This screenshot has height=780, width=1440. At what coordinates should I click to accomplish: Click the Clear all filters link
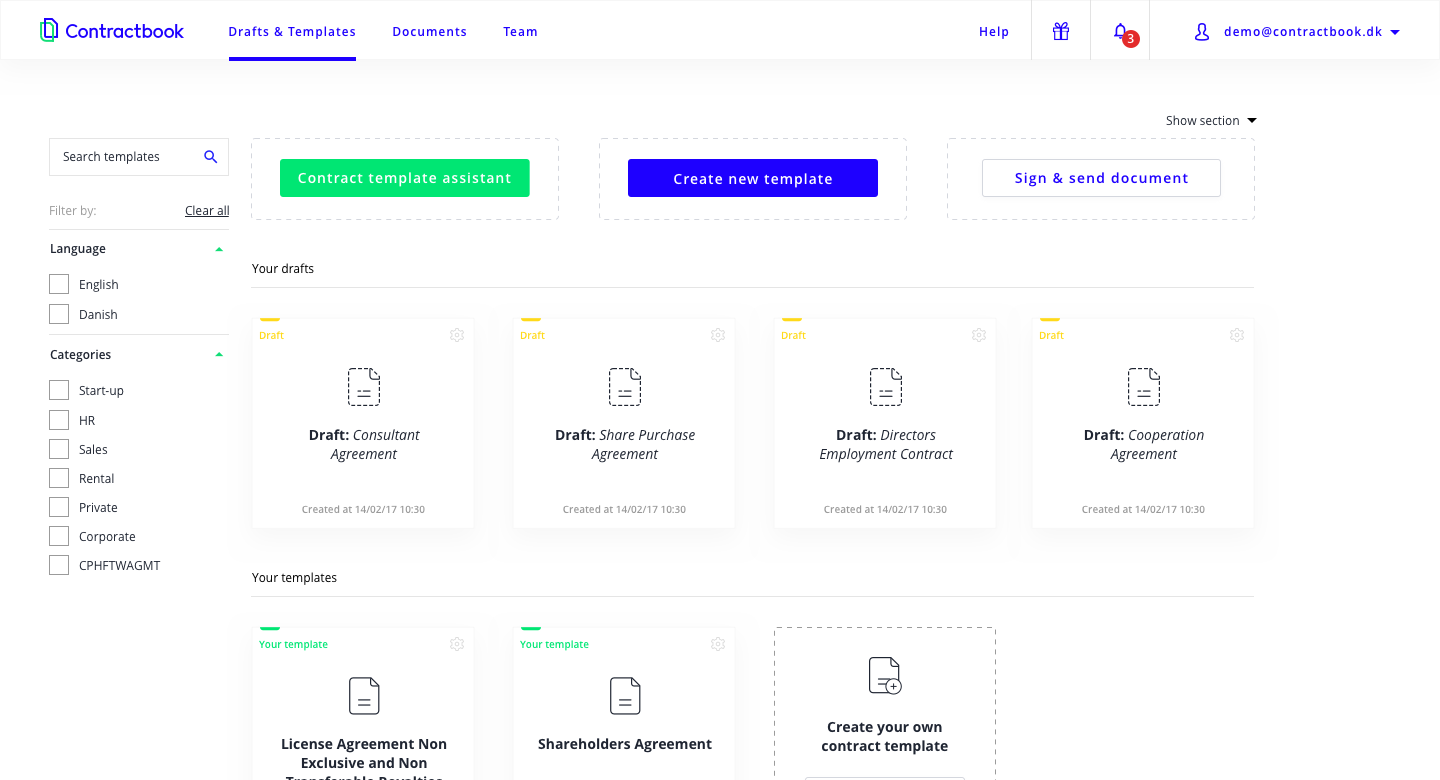point(207,211)
